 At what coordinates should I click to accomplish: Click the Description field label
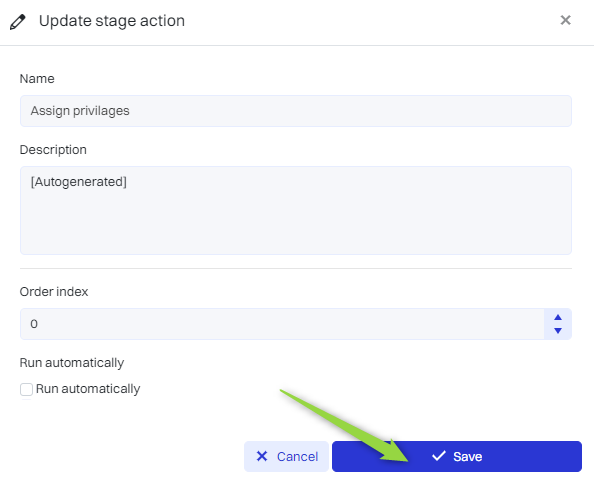(53, 150)
